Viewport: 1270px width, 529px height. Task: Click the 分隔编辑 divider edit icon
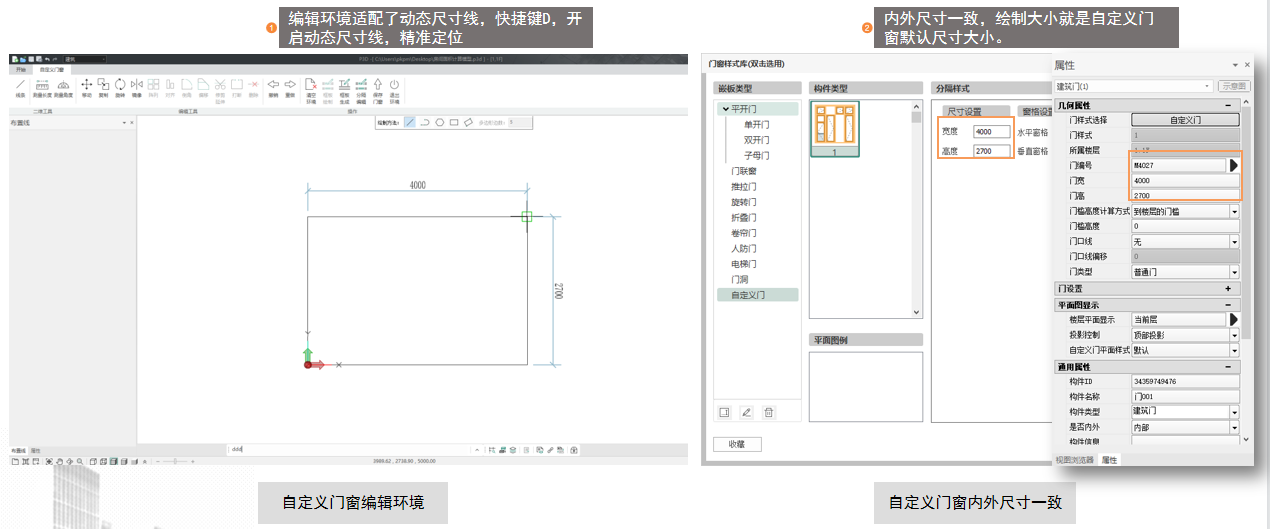click(x=361, y=90)
